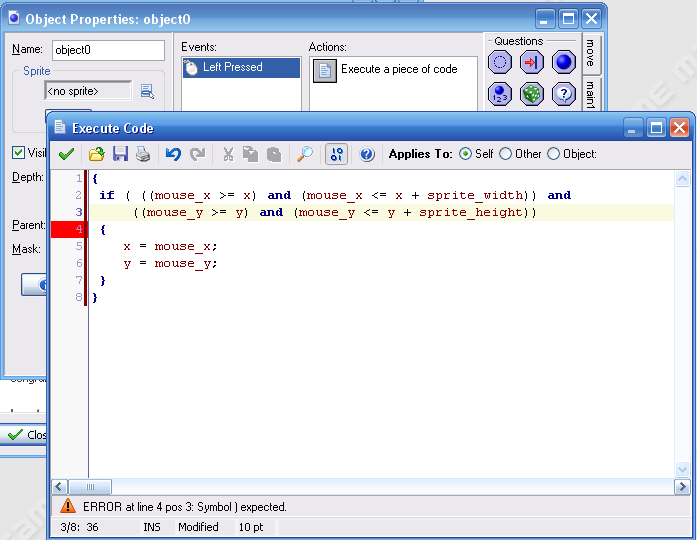Click the horizontal scrollbar thumb
The height and width of the screenshot is (540, 697).
coord(90,487)
